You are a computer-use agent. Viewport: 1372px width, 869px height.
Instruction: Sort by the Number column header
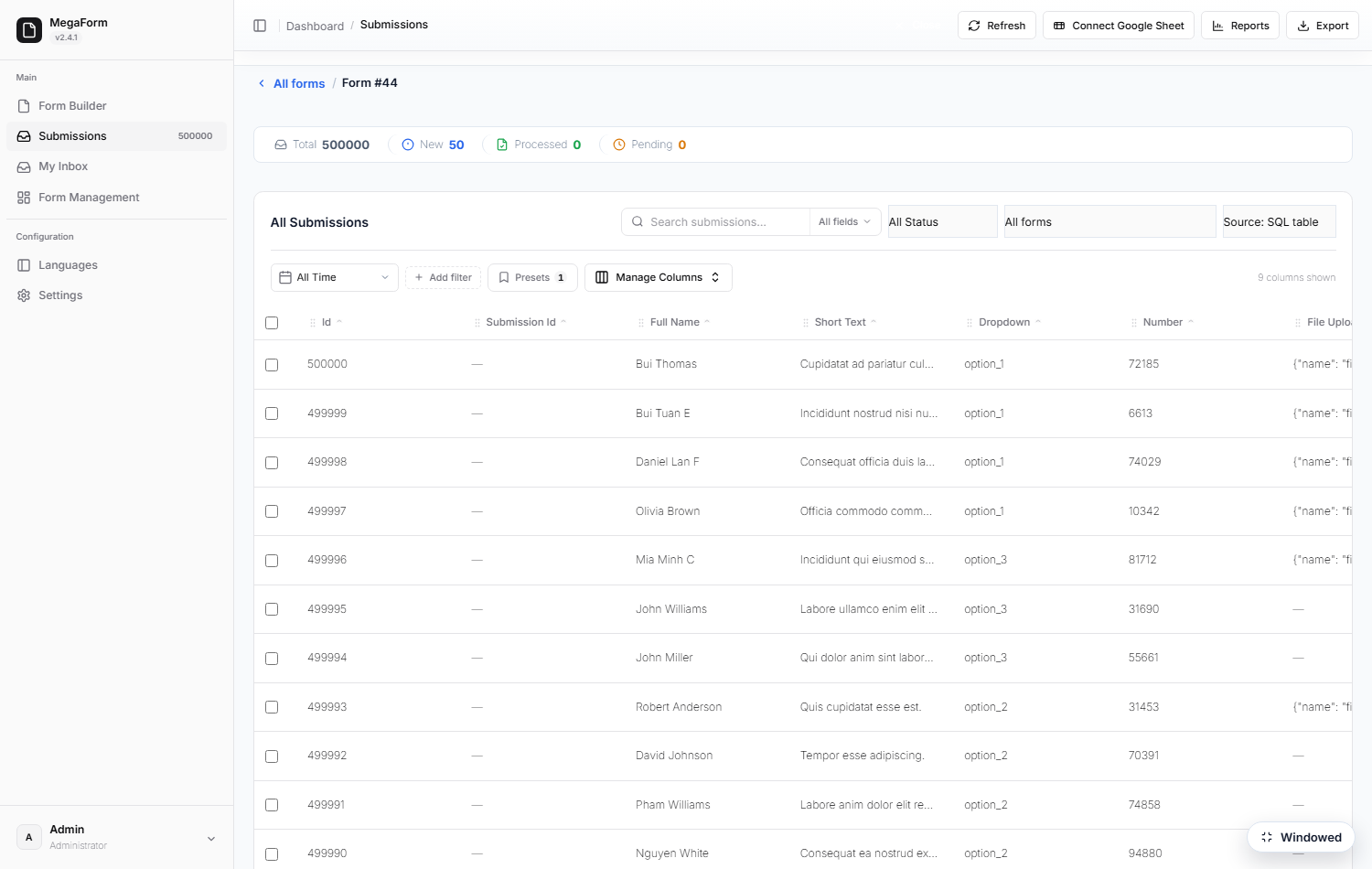coord(1163,323)
